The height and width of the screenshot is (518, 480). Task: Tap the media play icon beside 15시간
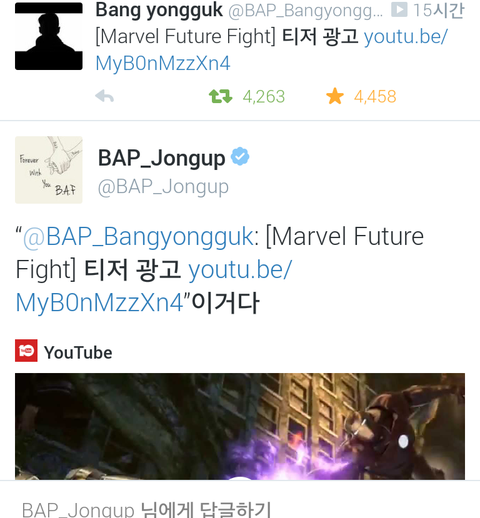pos(399,10)
